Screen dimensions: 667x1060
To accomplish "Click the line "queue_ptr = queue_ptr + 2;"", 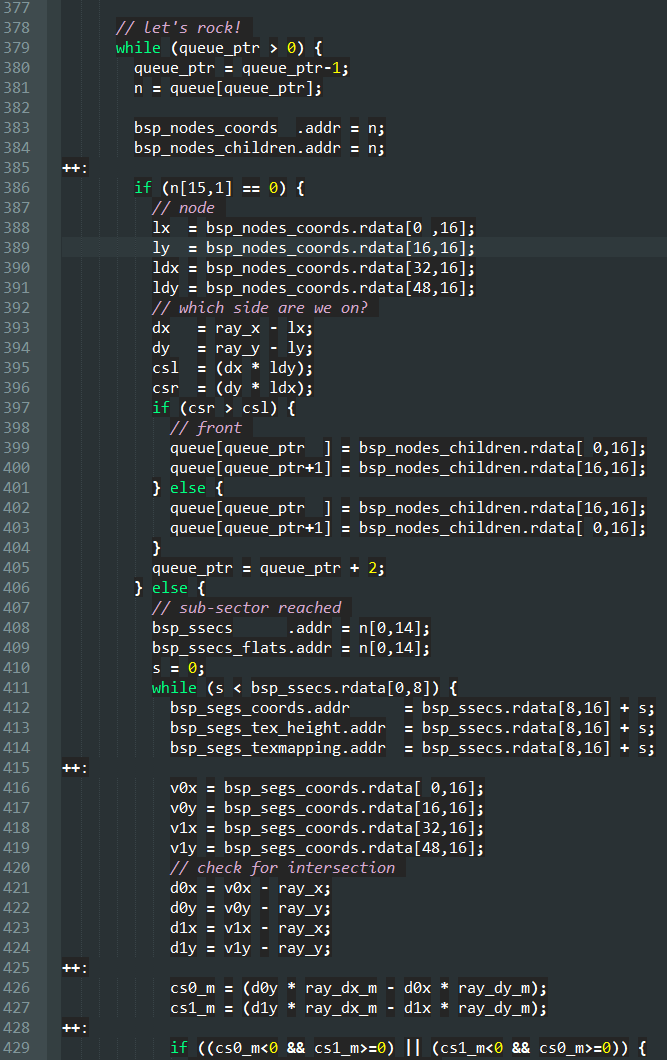I will pyautogui.click(x=268, y=568).
